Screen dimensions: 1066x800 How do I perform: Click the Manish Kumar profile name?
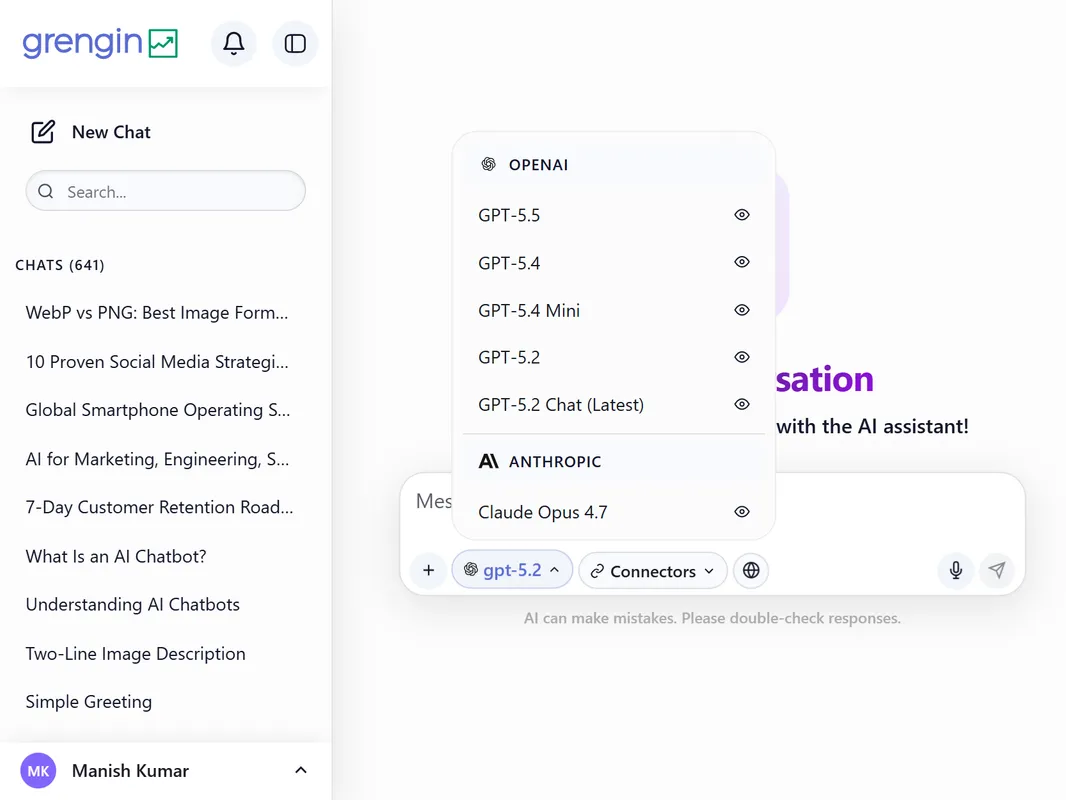(x=131, y=771)
